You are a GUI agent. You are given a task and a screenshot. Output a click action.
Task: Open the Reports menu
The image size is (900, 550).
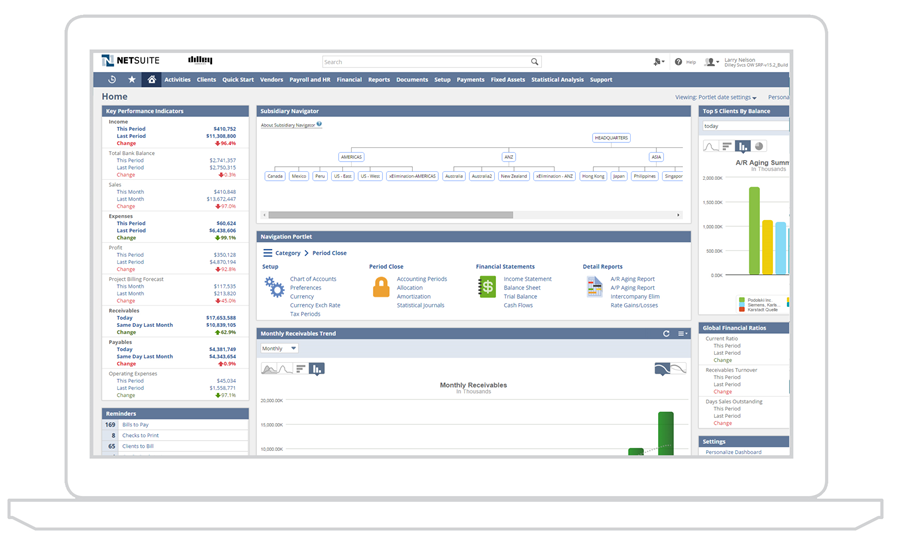point(379,80)
